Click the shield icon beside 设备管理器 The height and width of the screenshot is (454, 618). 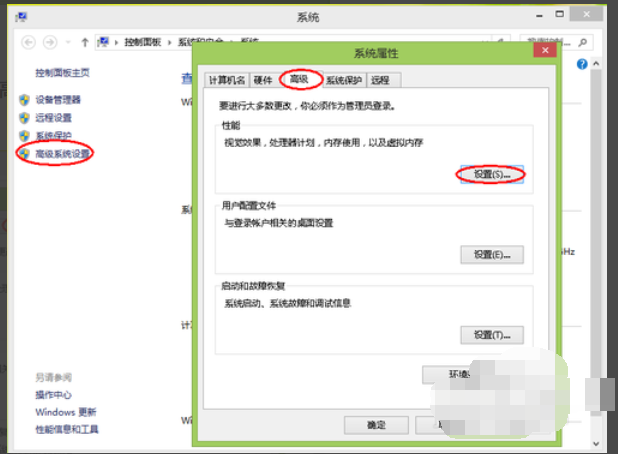point(24,100)
